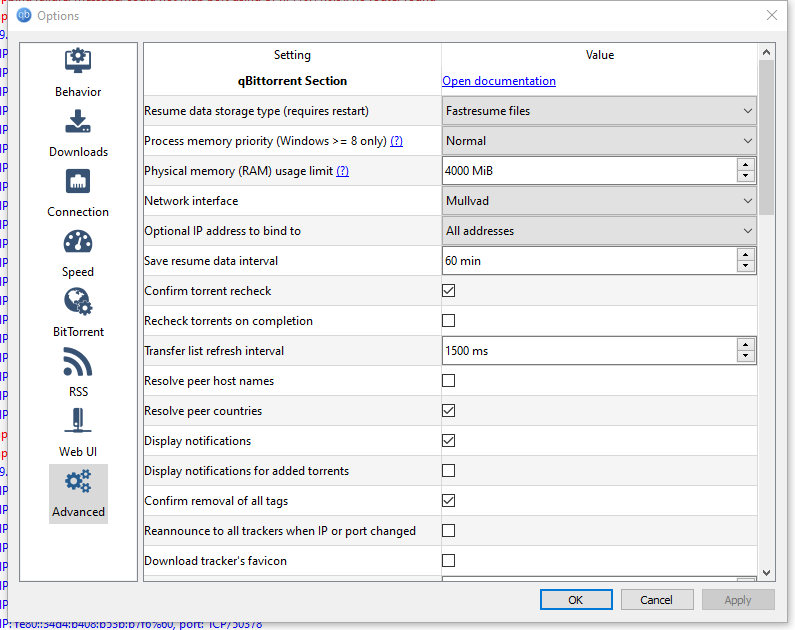Toggle Confirm removal of all tags

coord(448,500)
